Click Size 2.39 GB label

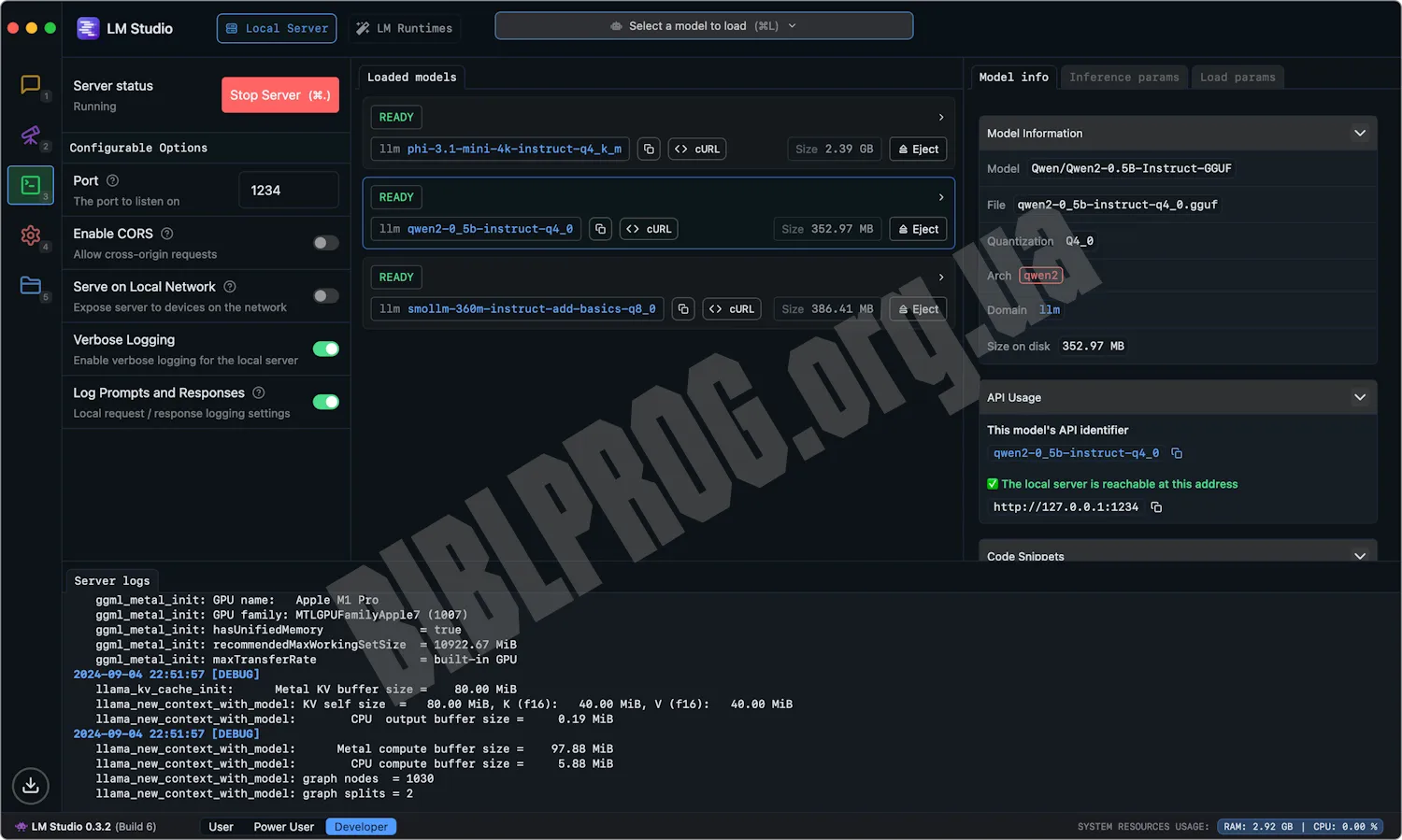coord(835,149)
